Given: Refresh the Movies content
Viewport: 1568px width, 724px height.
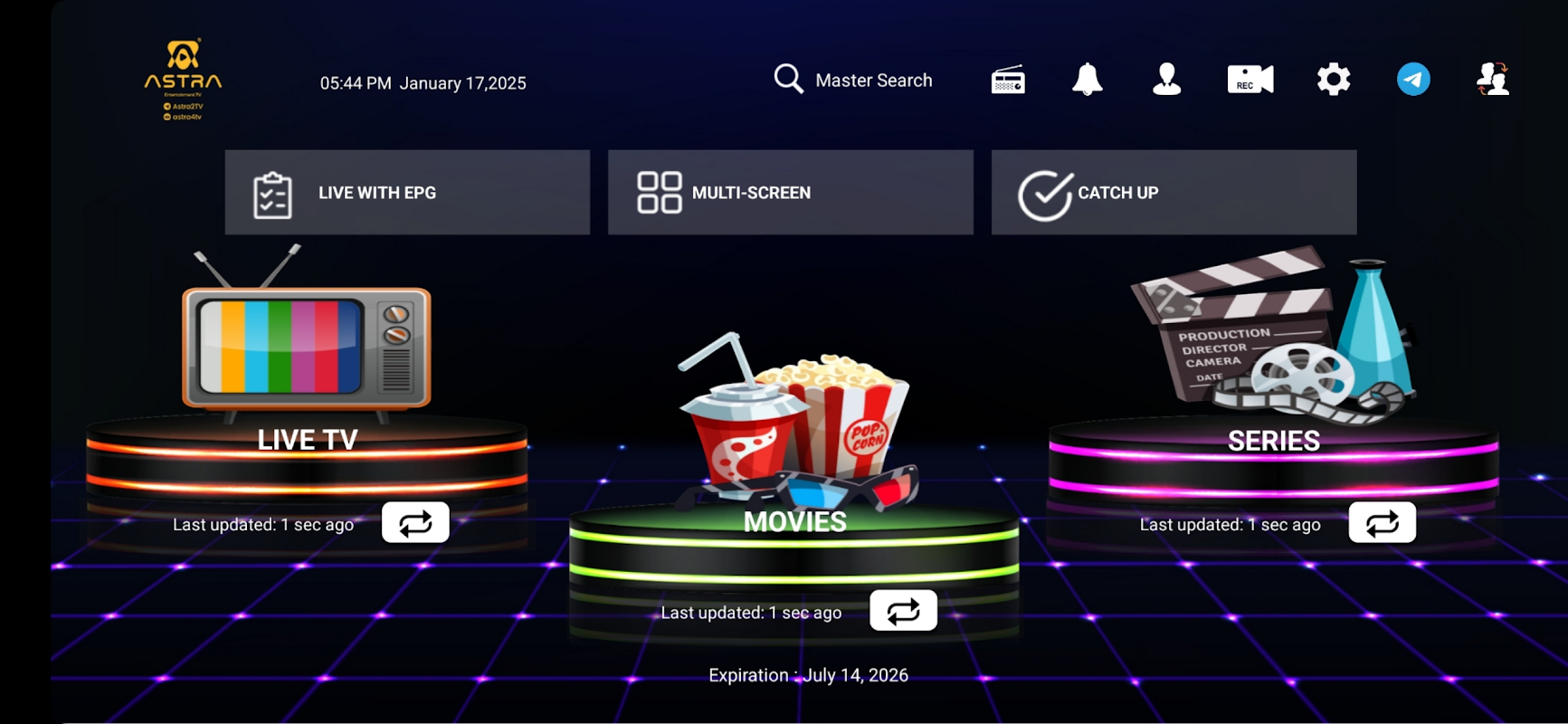Looking at the screenshot, I should click(903, 611).
